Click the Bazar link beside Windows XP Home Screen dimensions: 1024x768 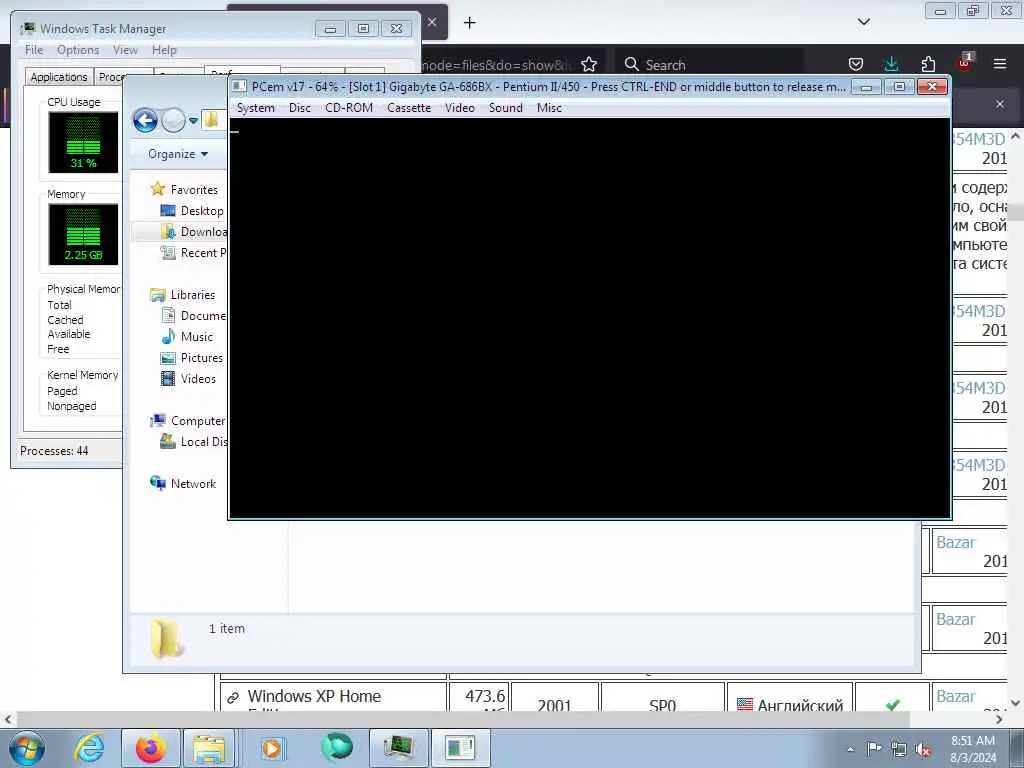955,697
